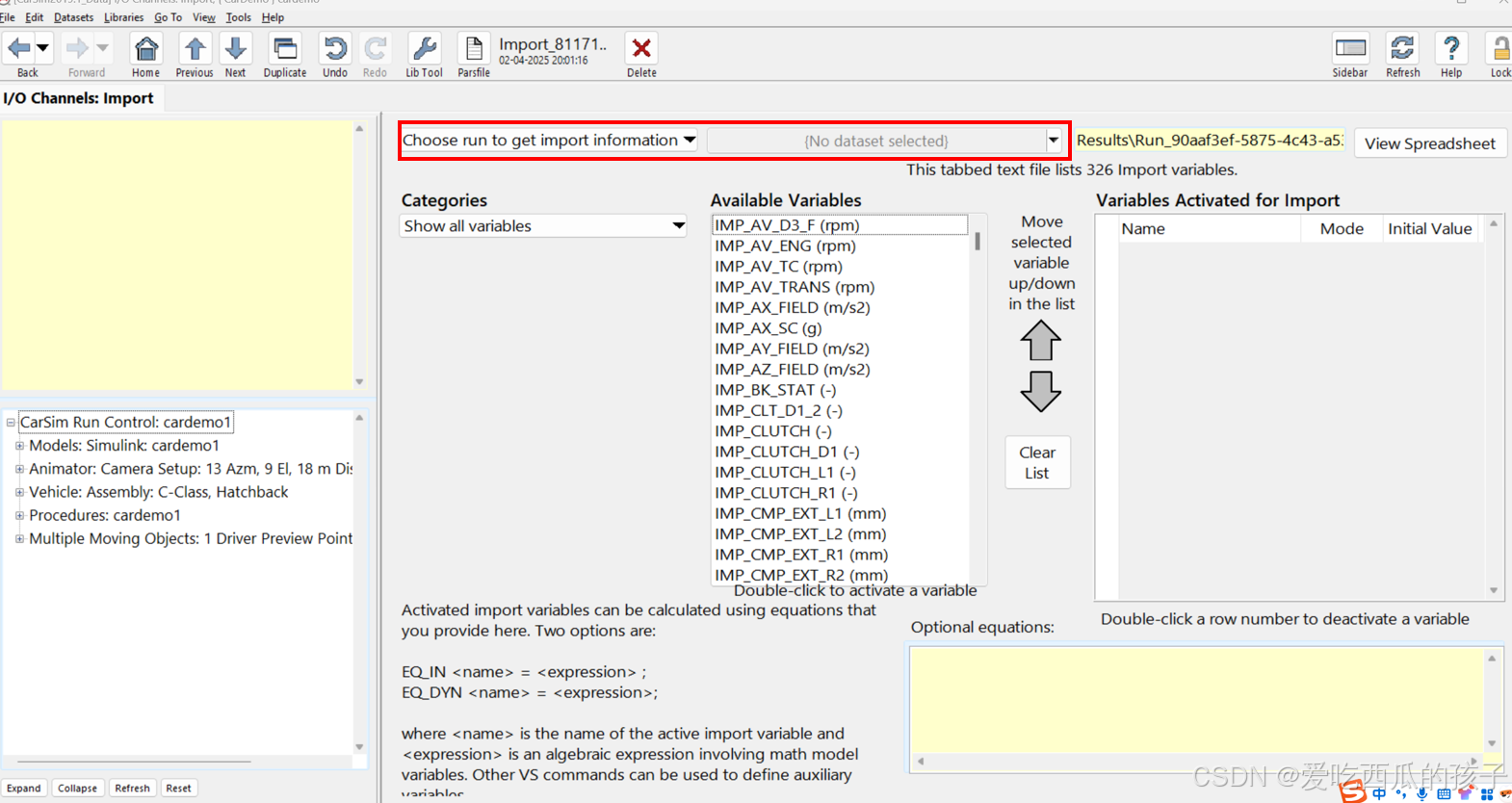Move selected variable up arrow
The width and height of the screenshot is (1512, 803).
(1041, 341)
